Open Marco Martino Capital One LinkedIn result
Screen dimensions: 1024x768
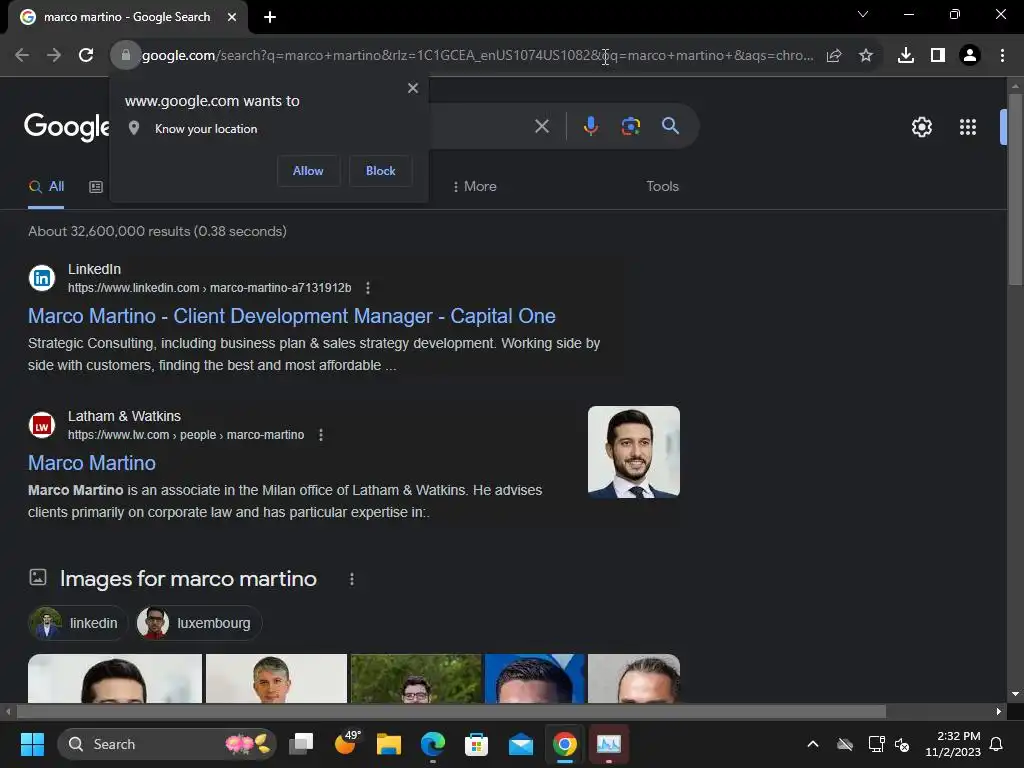(291, 316)
